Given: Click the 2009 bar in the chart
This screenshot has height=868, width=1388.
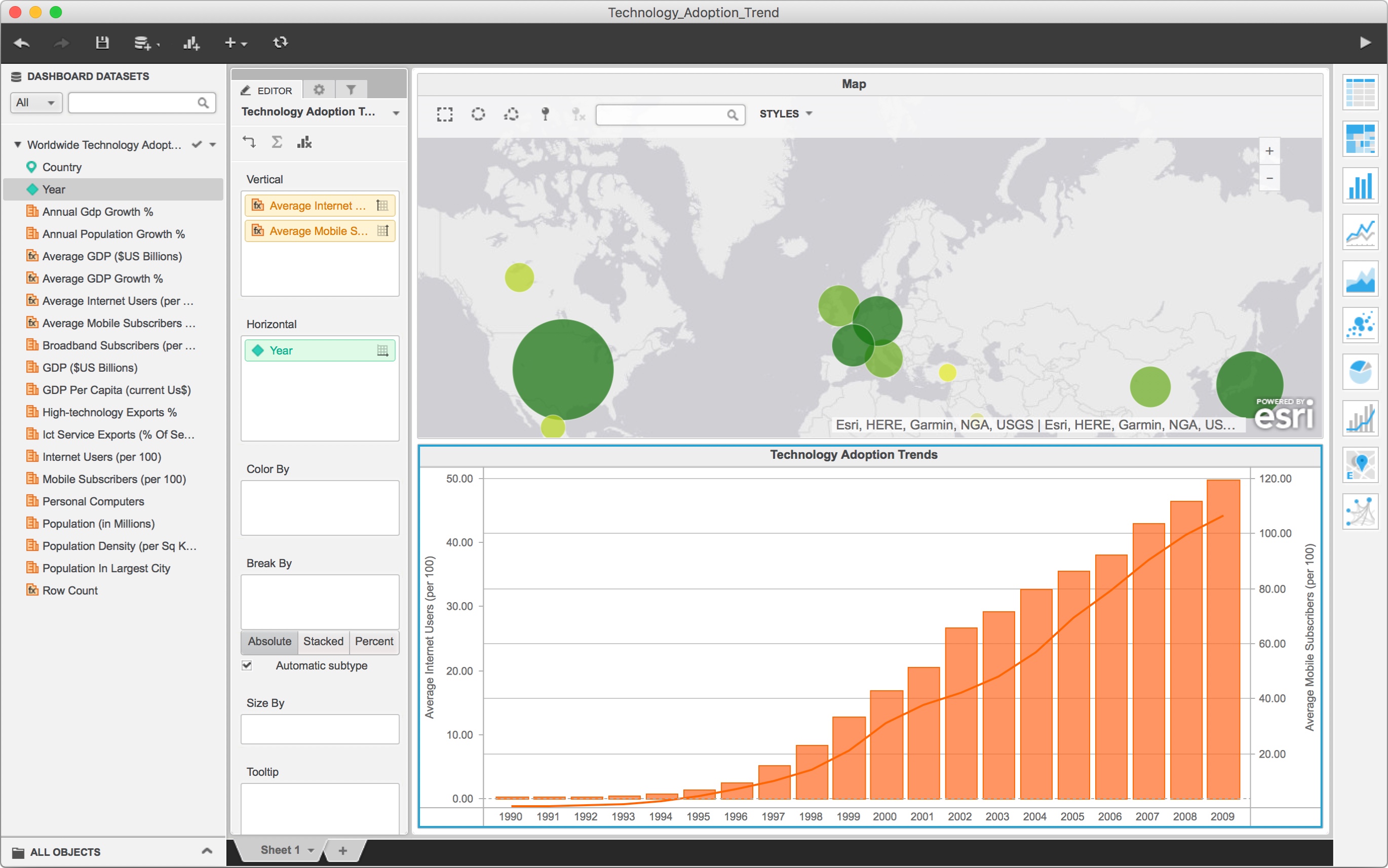Looking at the screenshot, I should [x=1223, y=639].
